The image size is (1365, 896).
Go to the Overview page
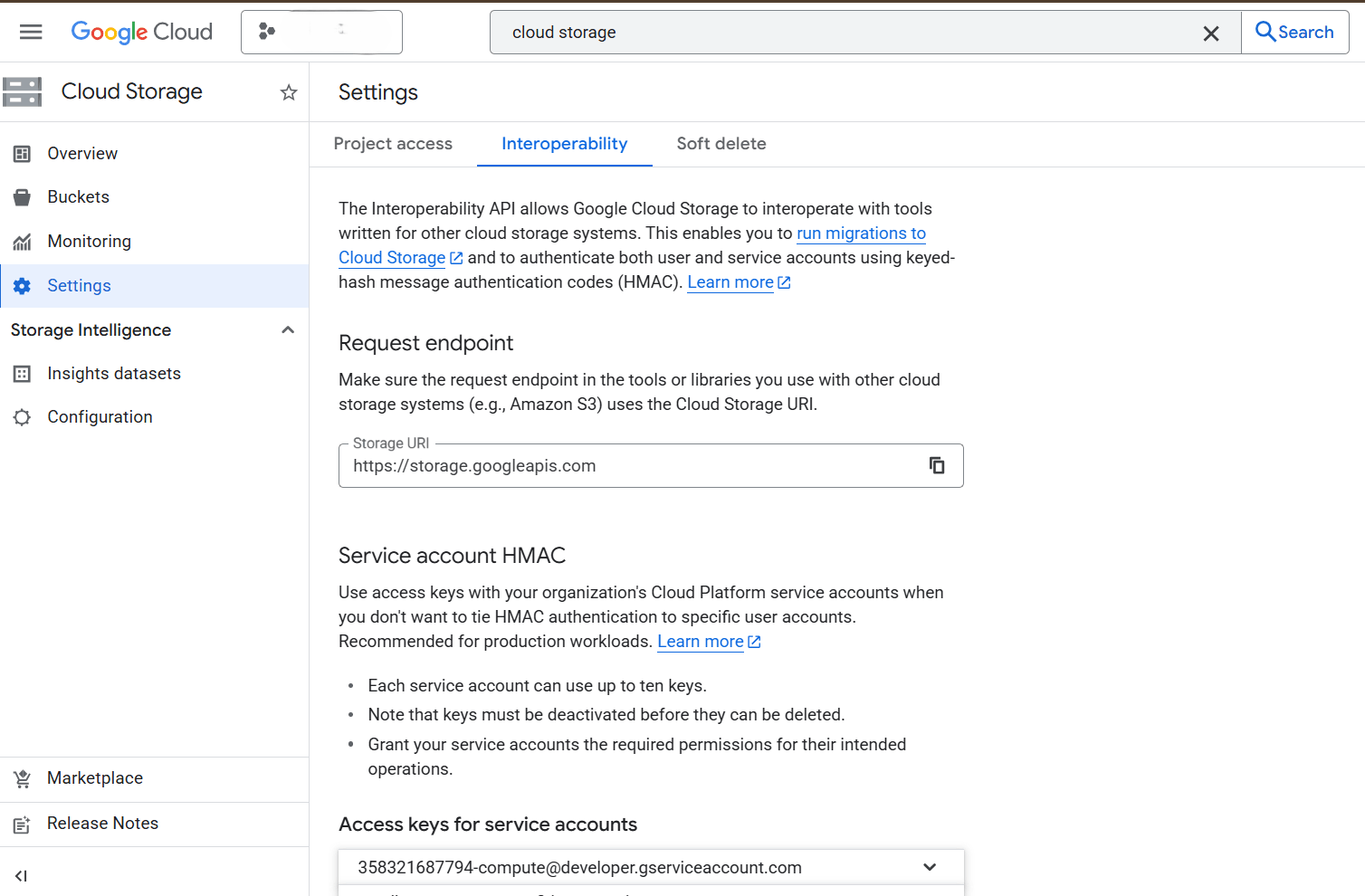pos(82,153)
